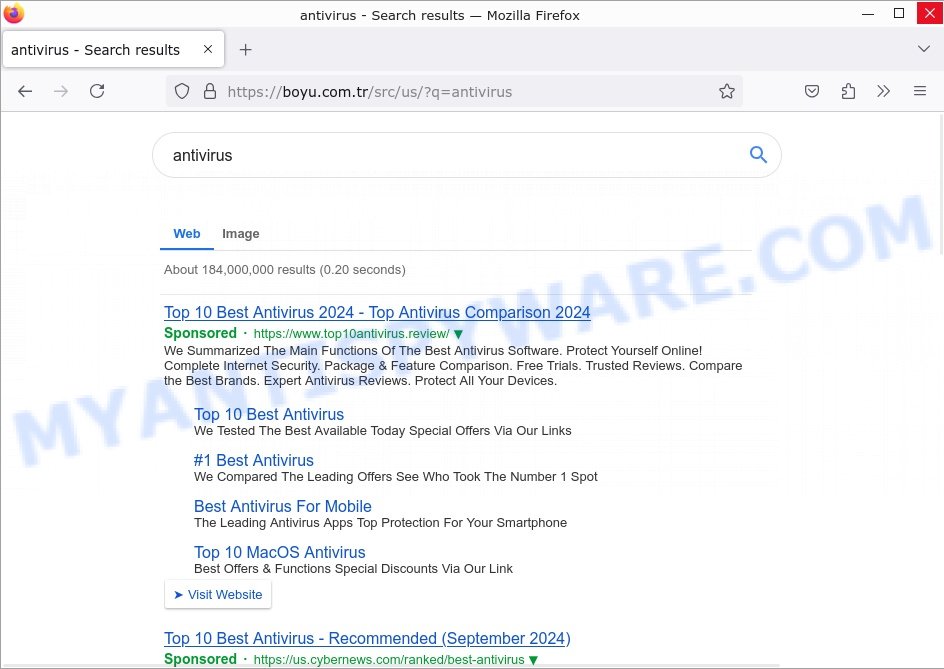Show site security padlock info
The image size is (944, 669).
pyautogui.click(x=210, y=92)
